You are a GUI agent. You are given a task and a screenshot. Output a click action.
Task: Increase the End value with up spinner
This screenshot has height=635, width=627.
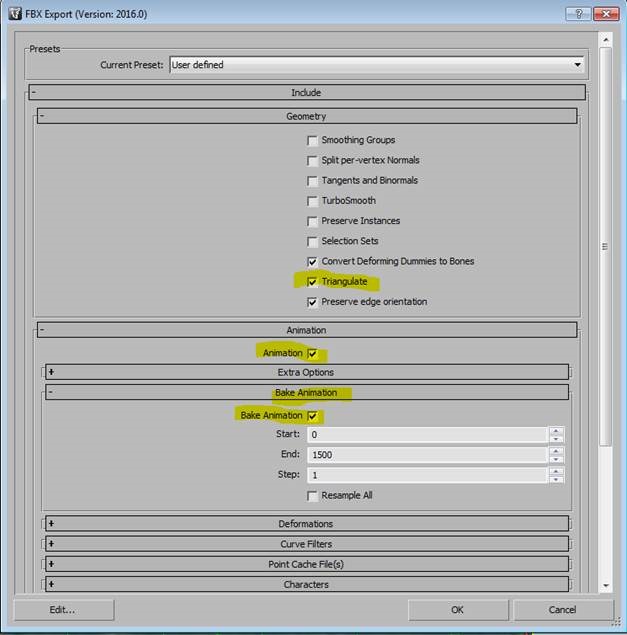[556, 451]
